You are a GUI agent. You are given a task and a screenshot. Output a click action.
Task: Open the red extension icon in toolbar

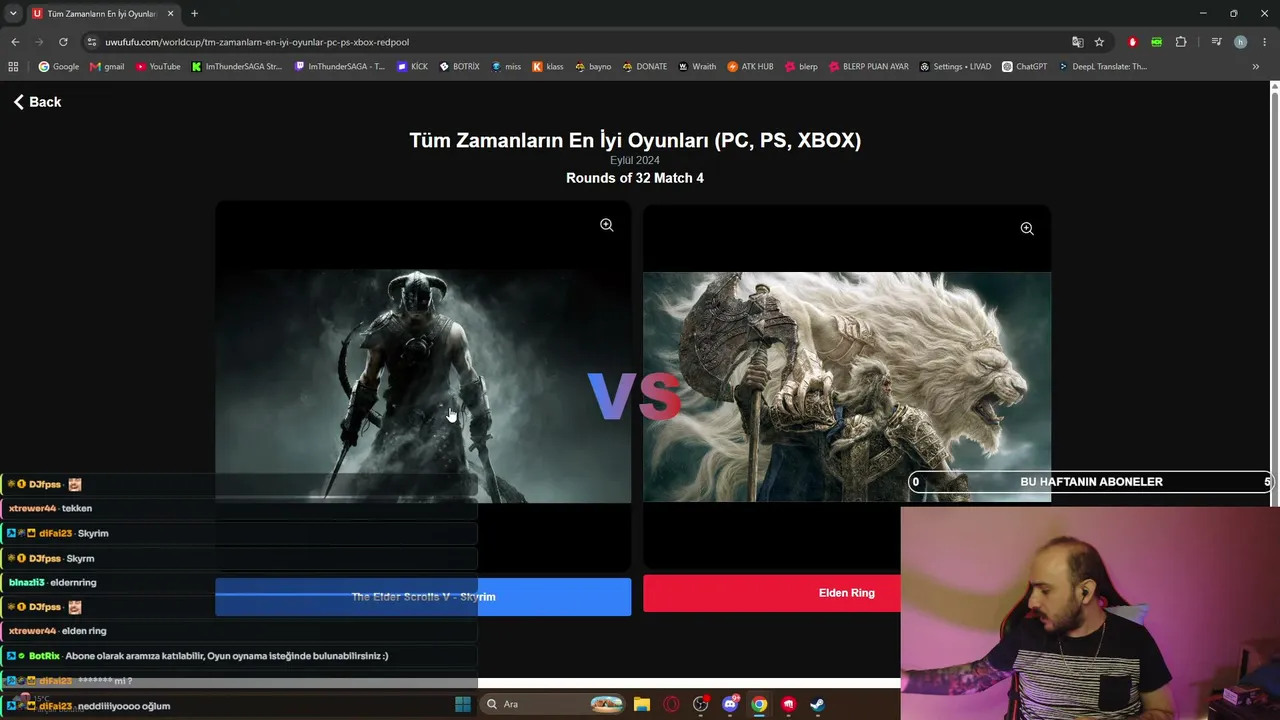[x=1133, y=42]
